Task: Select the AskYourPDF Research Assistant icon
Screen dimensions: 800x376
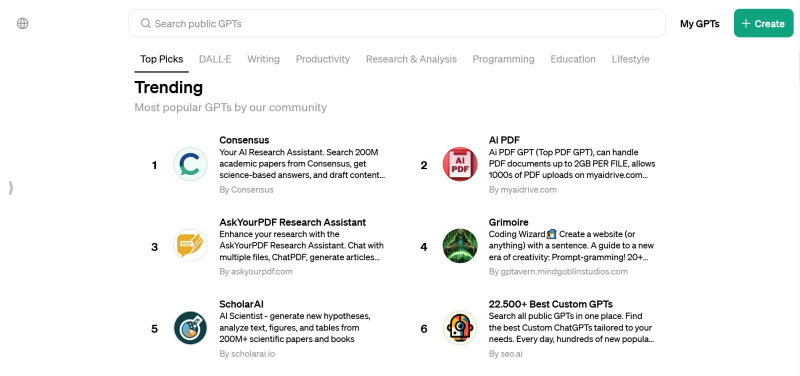Action: click(190, 246)
